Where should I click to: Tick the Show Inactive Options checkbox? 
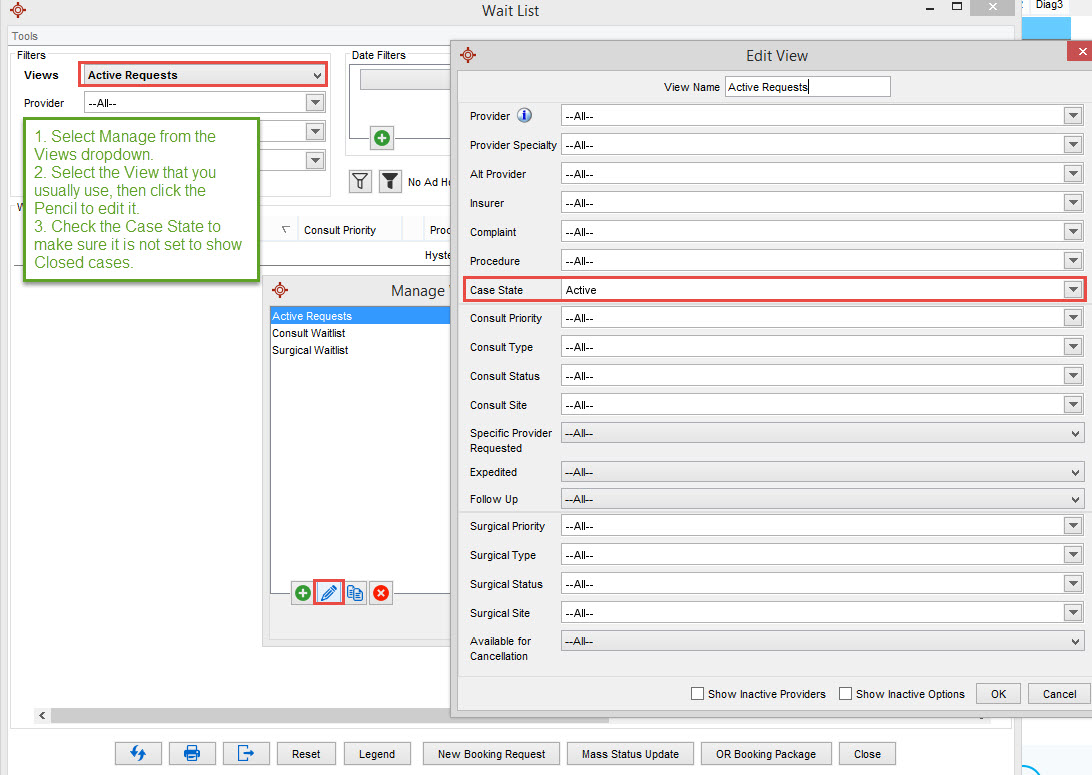845,694
